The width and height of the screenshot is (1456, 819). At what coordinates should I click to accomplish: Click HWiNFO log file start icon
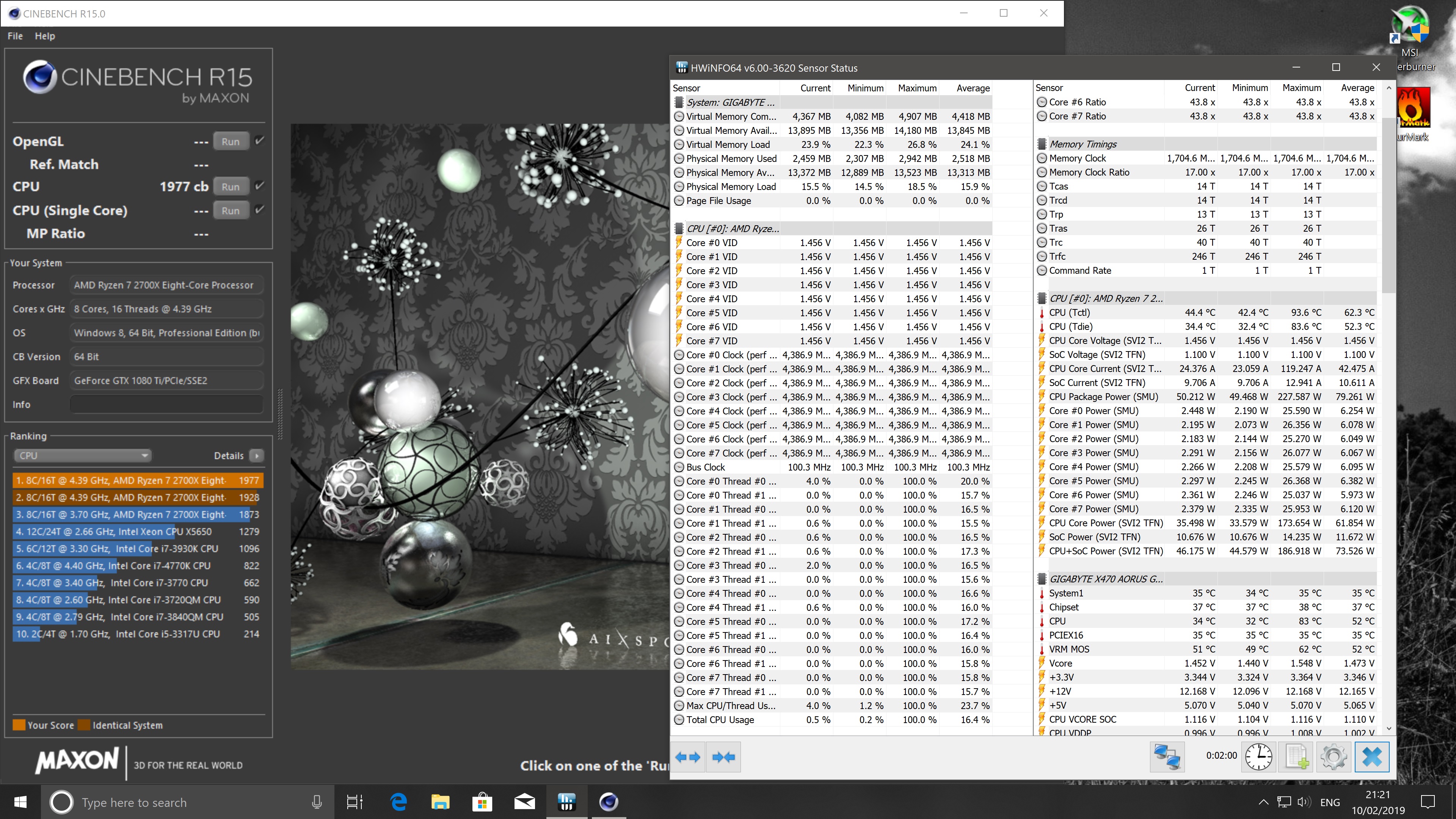click(x=1296, y=757)
